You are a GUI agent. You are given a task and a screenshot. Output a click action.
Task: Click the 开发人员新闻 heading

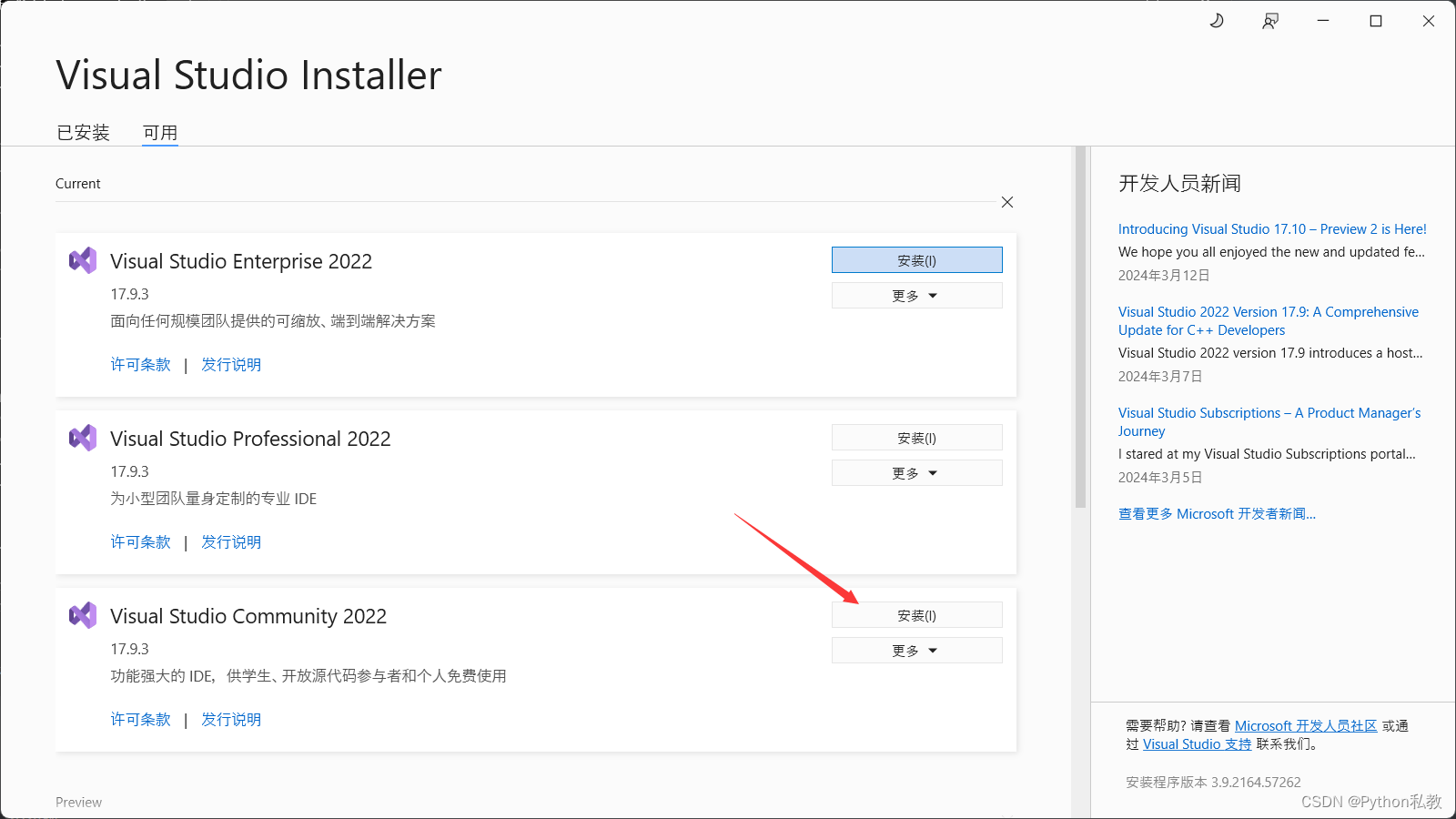tap(1179, 184)
